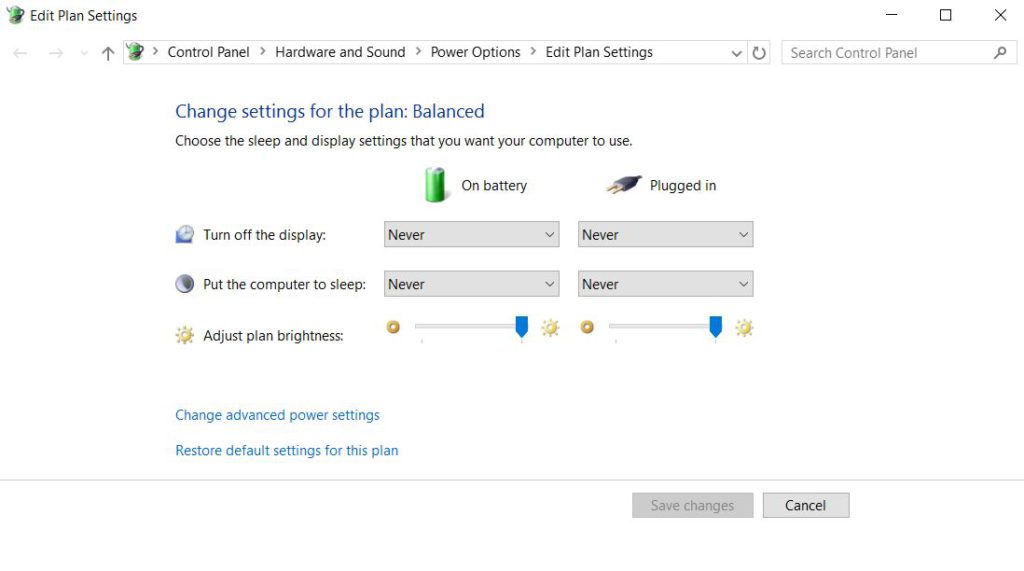Screen dimensions: 1024x571
Task: Click the Up arrow to parent folder
Action: point(108,53)
